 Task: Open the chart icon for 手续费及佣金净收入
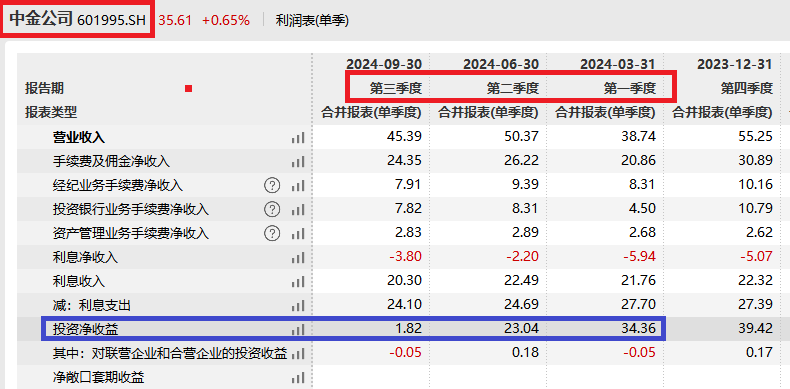[x=298, y=162]
